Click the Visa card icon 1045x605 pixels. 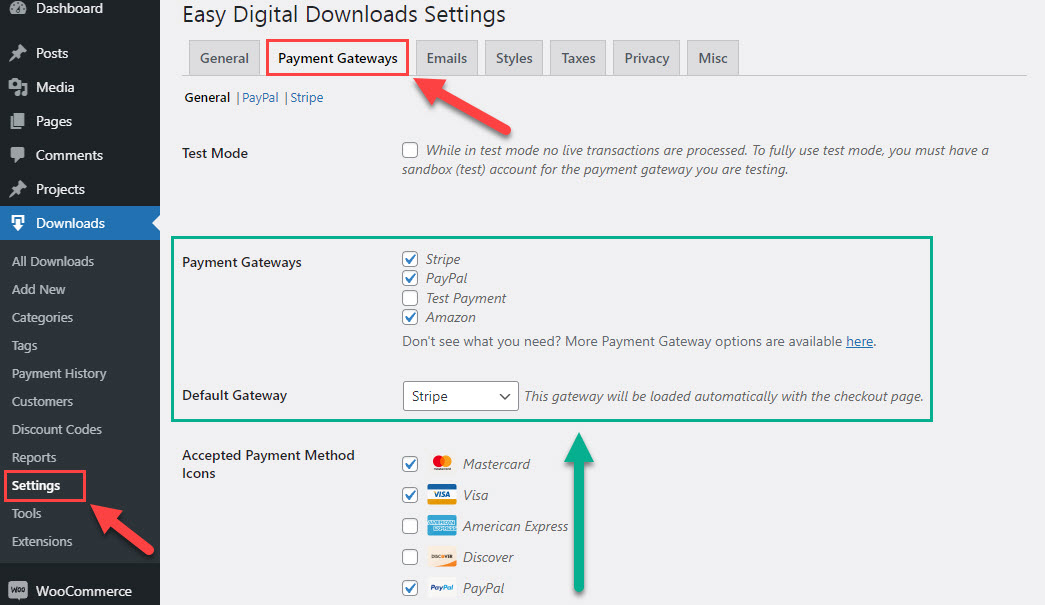click(442, 494)
